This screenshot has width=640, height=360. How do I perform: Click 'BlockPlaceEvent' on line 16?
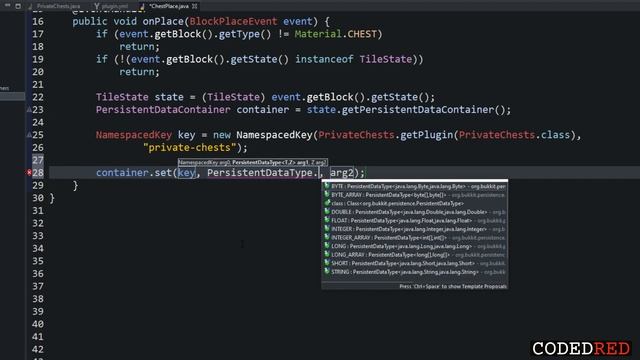[x=233, y=21]
